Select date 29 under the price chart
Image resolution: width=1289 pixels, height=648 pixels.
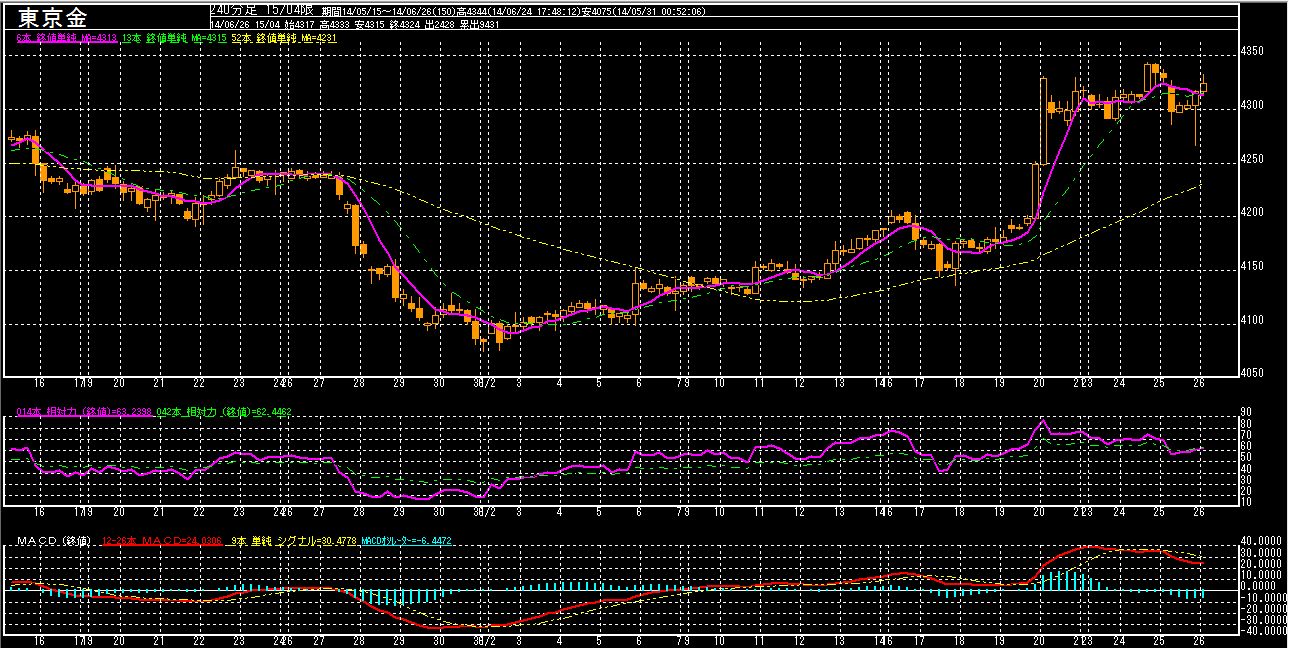(x=398, y=384)
